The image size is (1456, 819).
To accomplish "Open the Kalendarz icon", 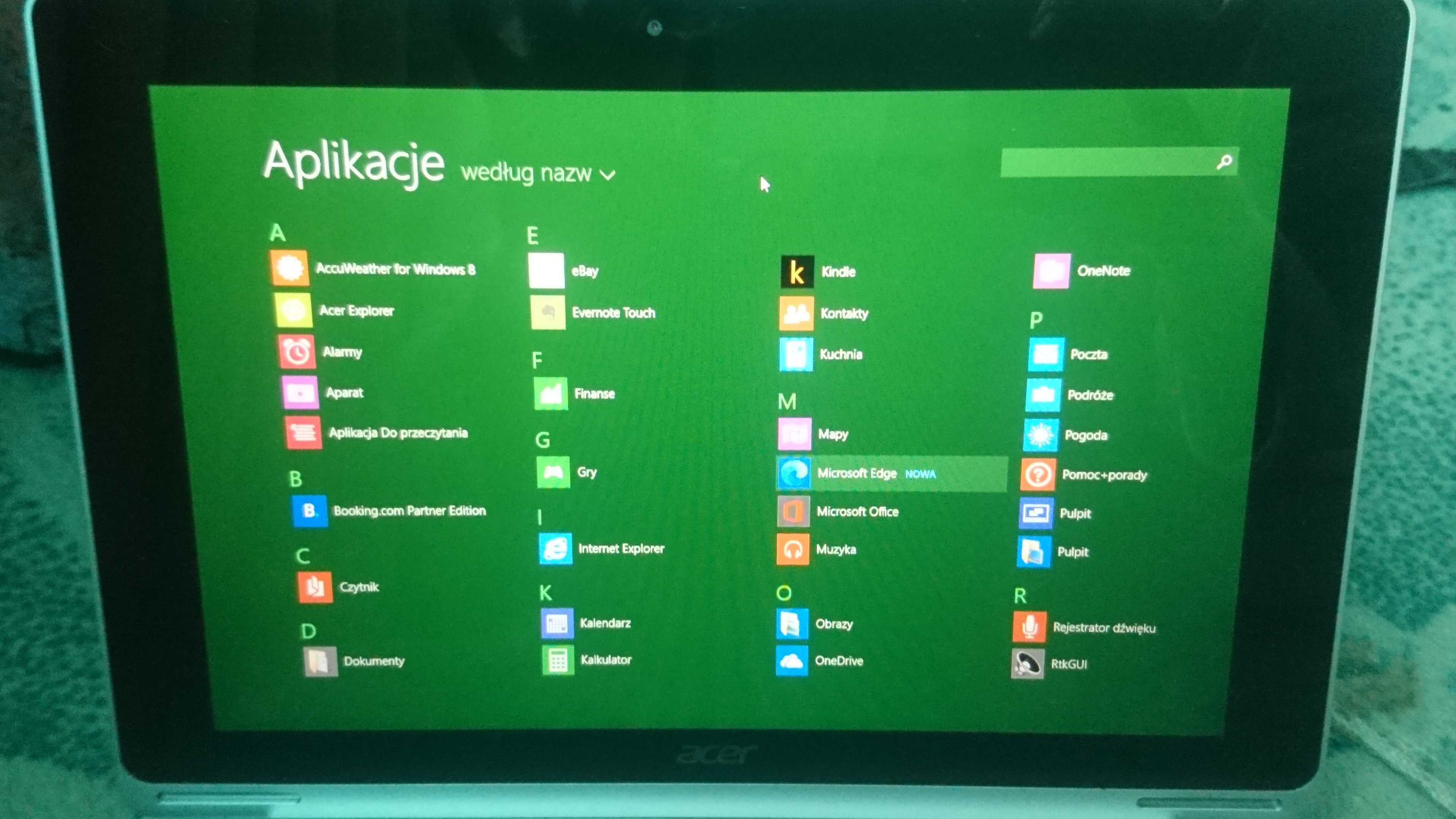I will click(557, 623).
